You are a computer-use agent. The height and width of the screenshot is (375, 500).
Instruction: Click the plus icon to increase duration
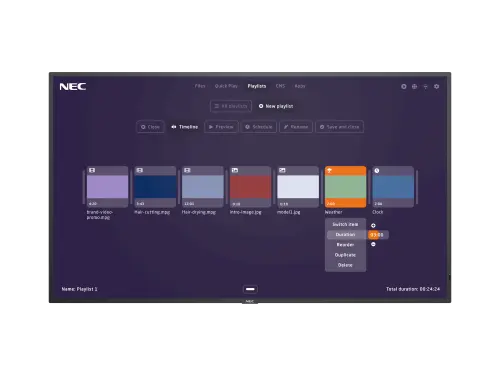373,226
